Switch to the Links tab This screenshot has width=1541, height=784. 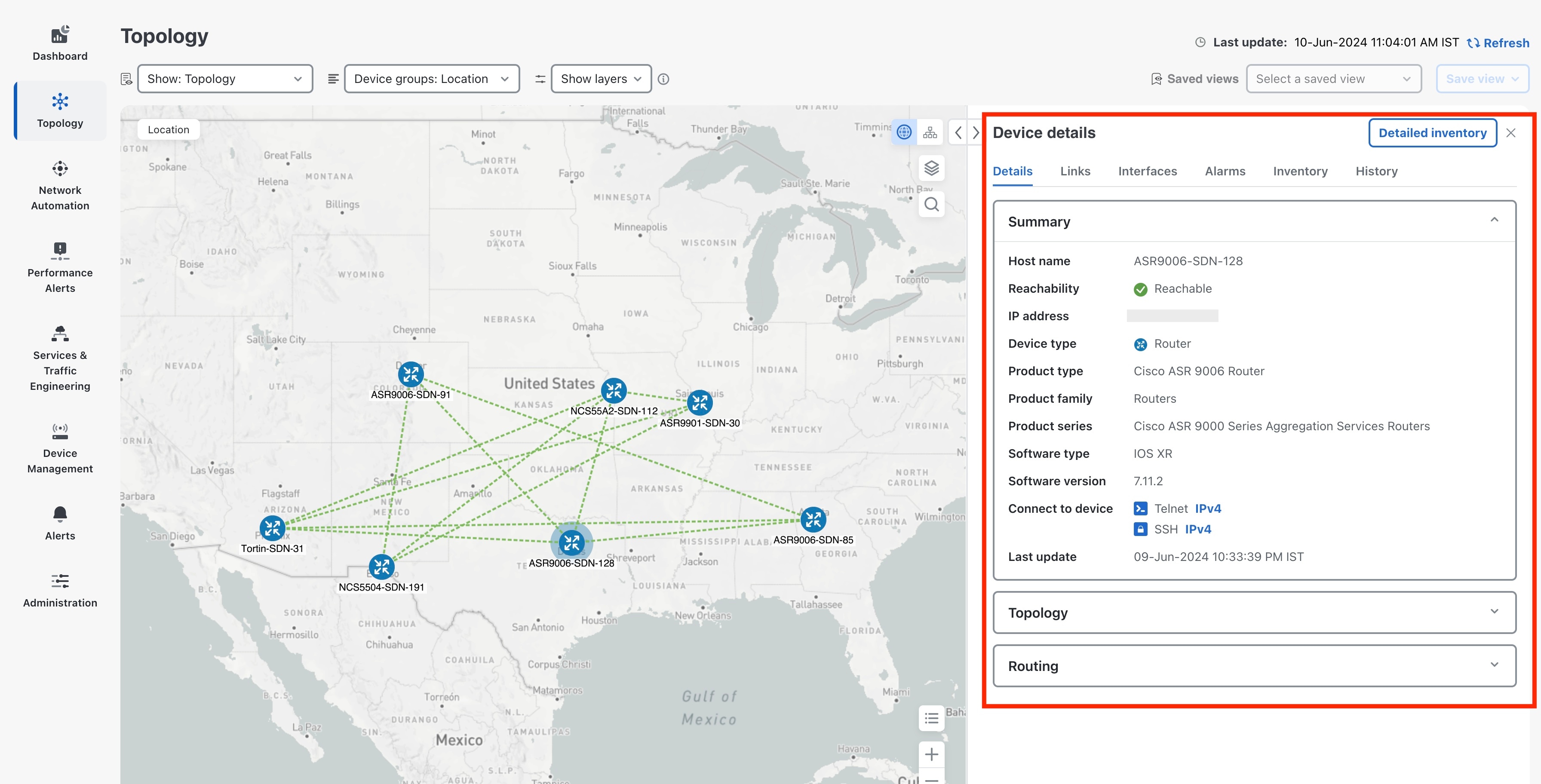tap(1075, 171)
